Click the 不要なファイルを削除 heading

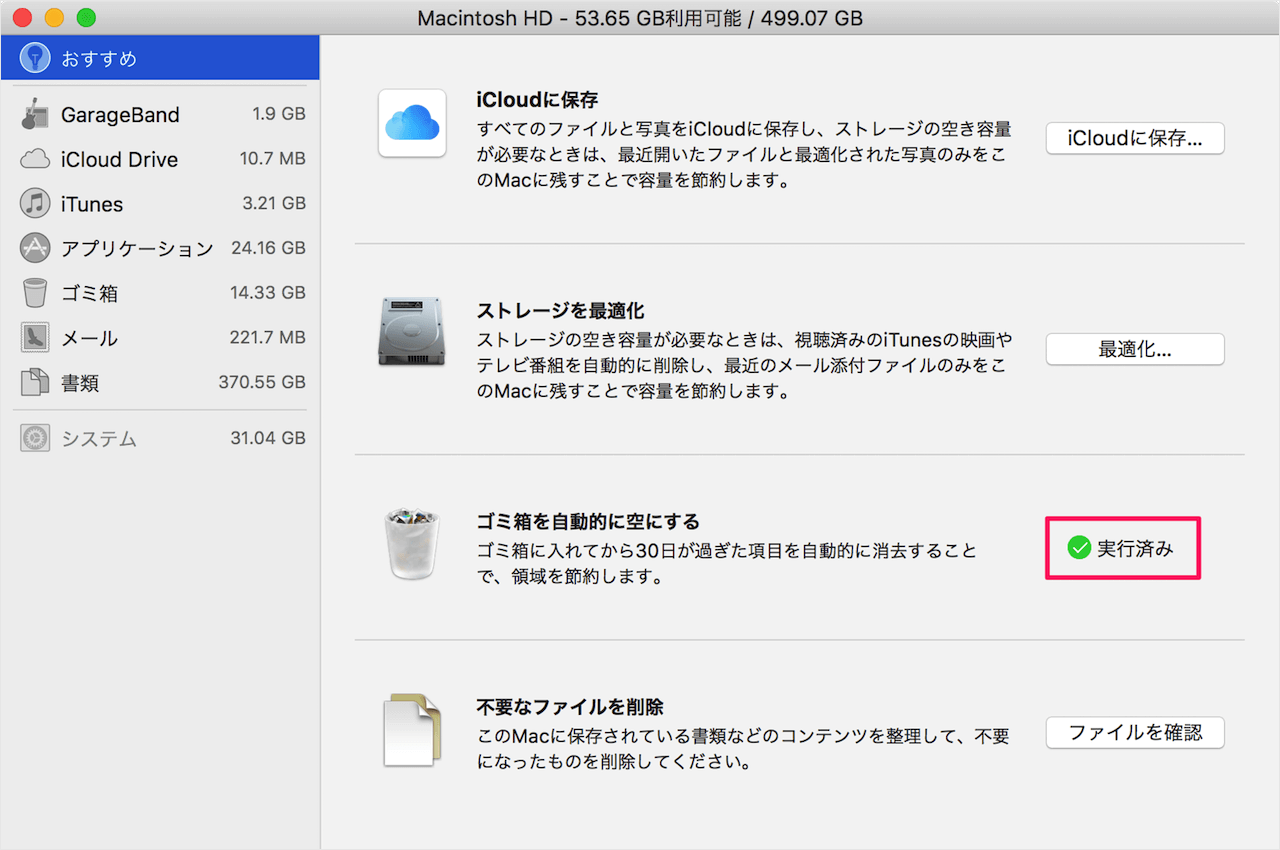[570, 707]
